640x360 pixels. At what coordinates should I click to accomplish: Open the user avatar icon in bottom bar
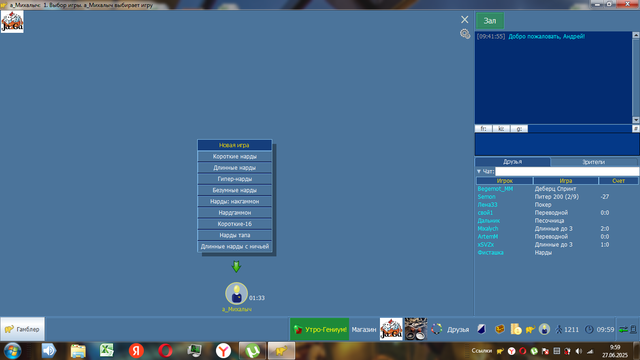544,329
